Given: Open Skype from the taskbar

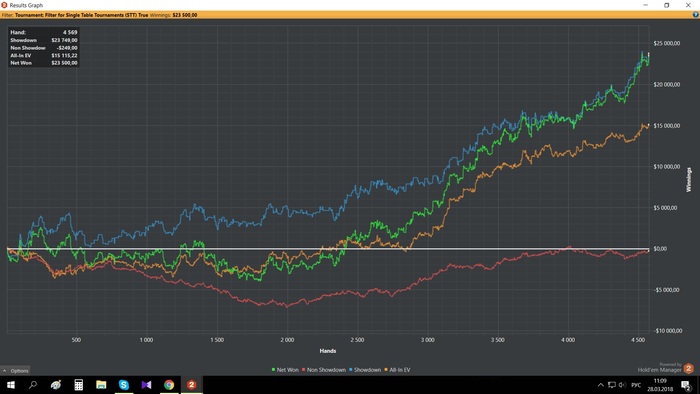Looking at the screenshot, I should click(124, 385).
